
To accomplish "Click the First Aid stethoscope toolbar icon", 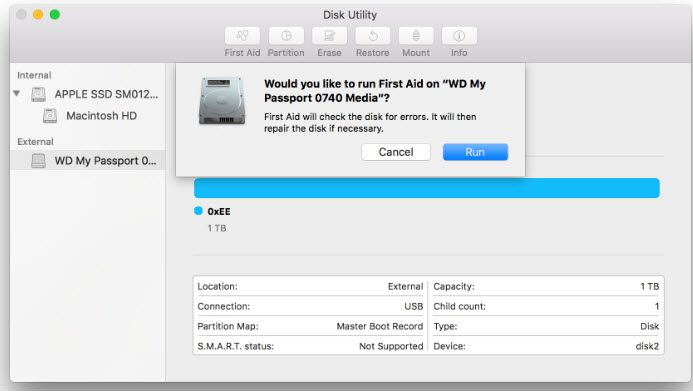I will click(x=242, y=36).
